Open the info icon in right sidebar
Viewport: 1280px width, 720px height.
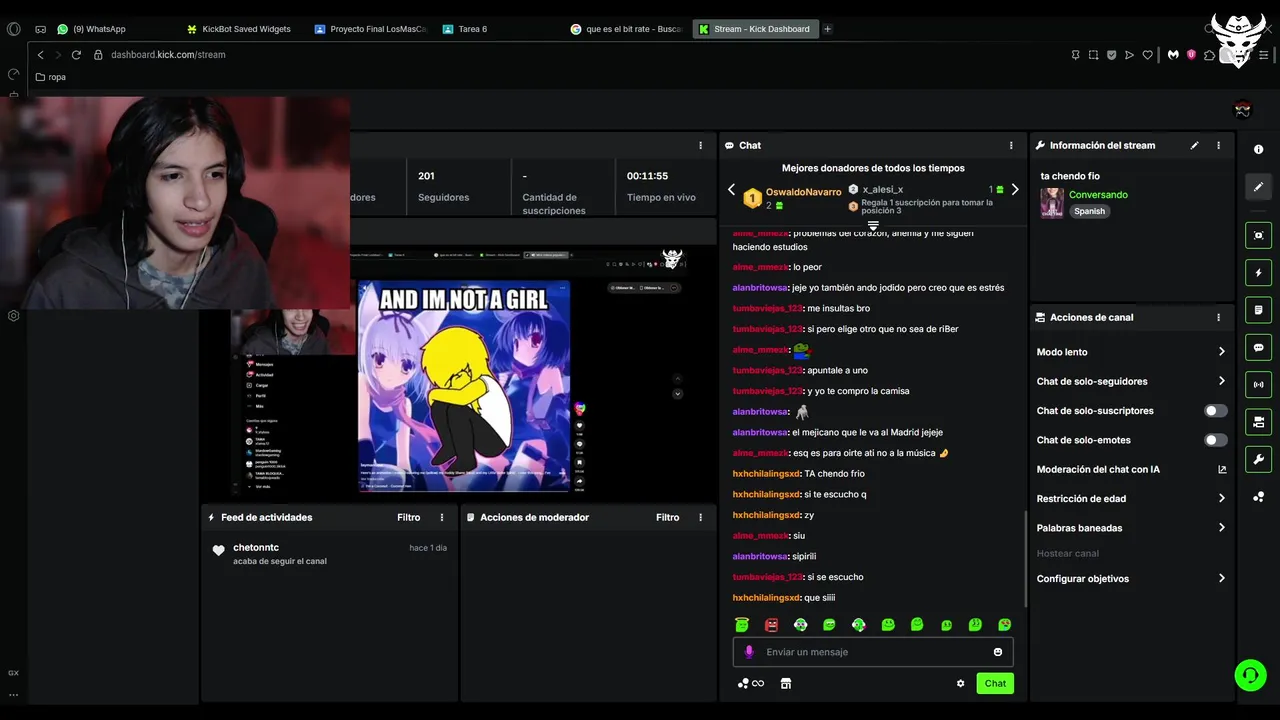[x=1258, y=149]
